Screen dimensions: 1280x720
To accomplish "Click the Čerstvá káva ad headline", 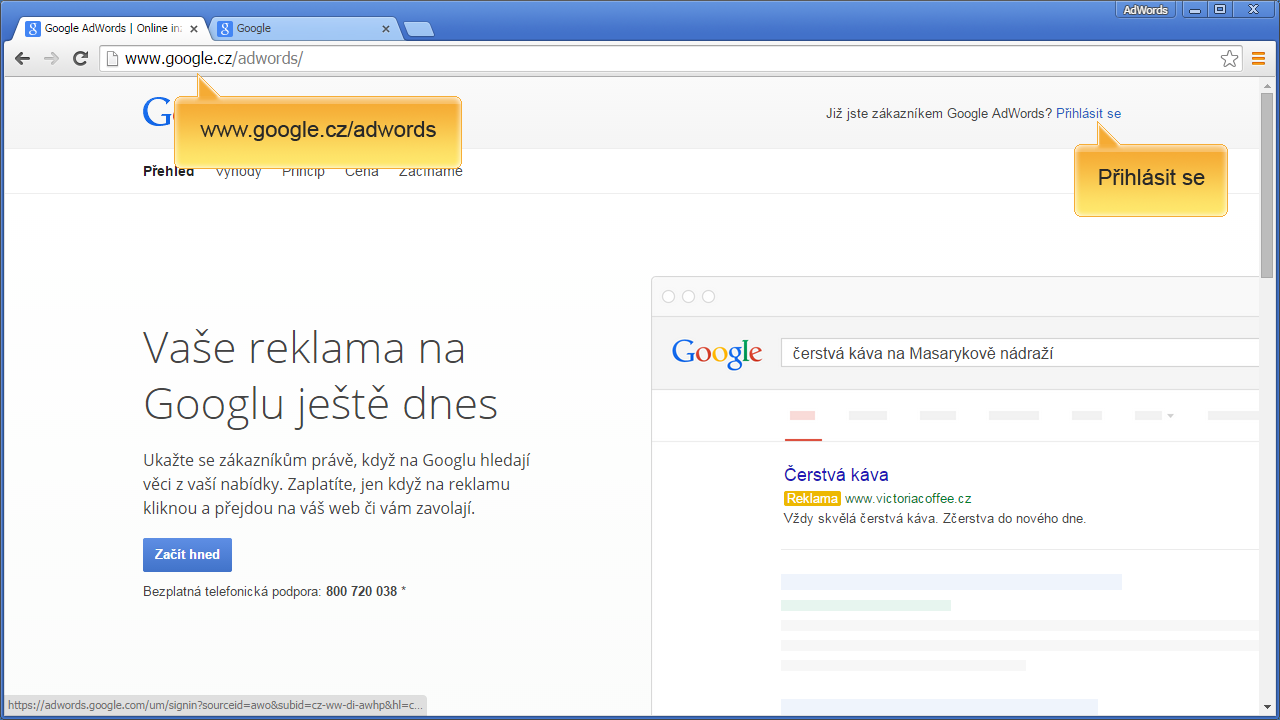I will pos(836,475).
